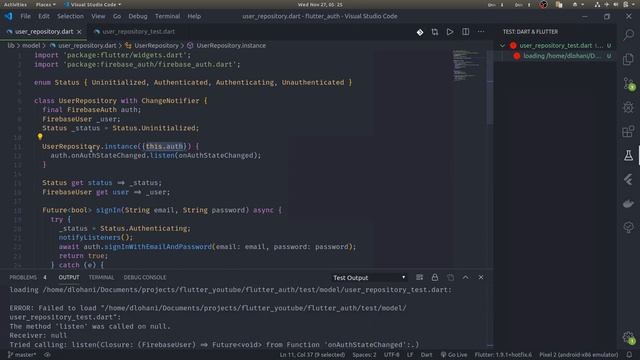The image size is (640, 360).
Task: Open the Debug menu
Action: coord(138,16)
